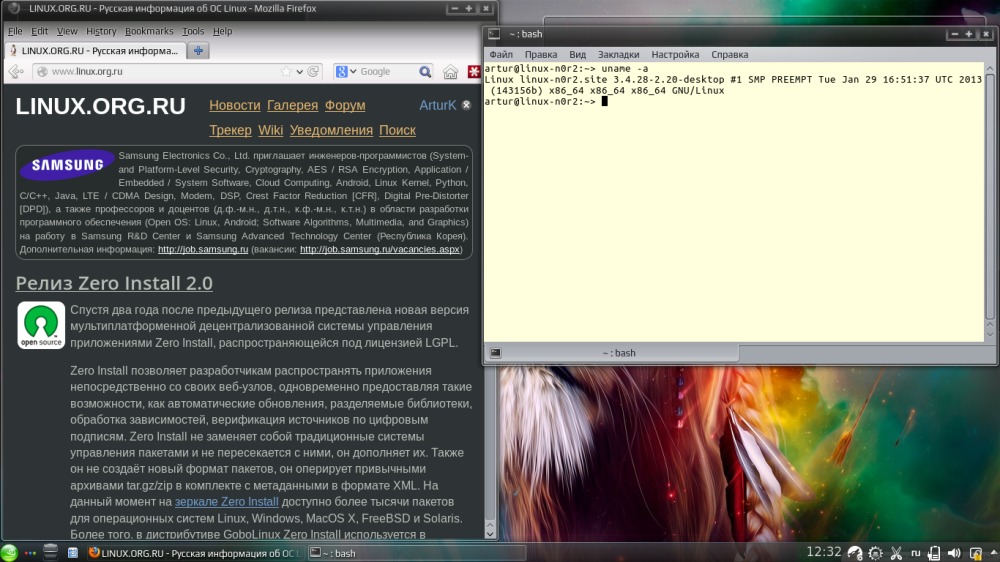This screenshot has width=1000, height=562.
Task: Click the terminal scrollbar down arrow
Action: [x=990, y=335]
